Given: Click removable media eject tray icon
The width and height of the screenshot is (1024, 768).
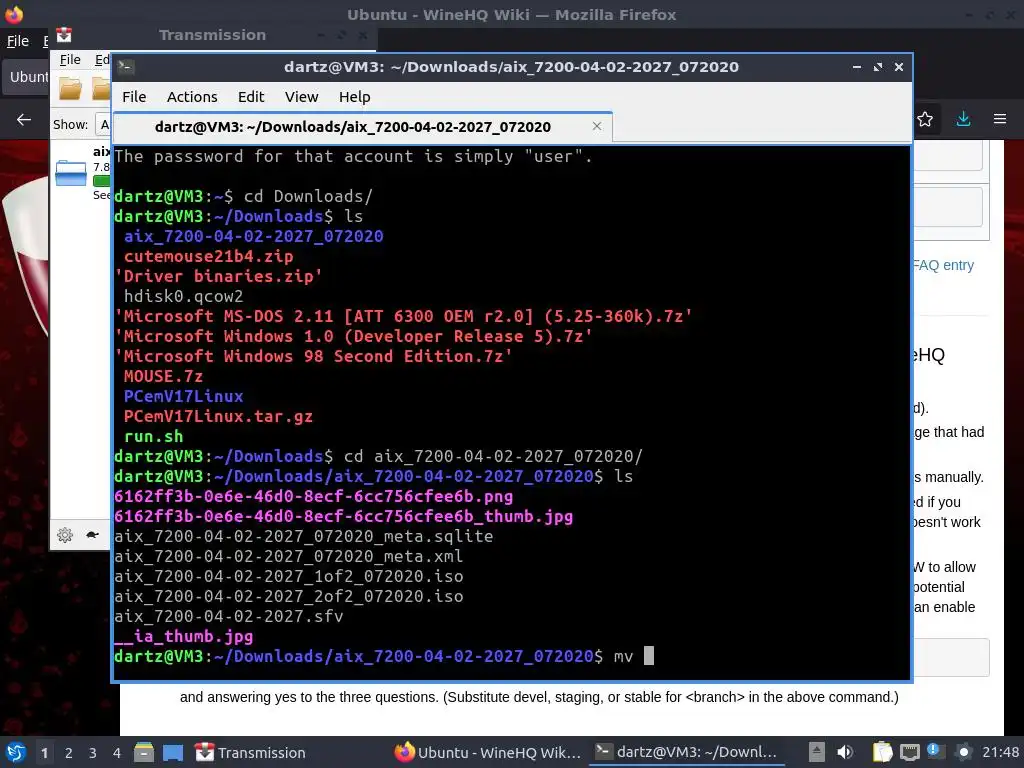Looking at the screenshot, I should [816, 752].
